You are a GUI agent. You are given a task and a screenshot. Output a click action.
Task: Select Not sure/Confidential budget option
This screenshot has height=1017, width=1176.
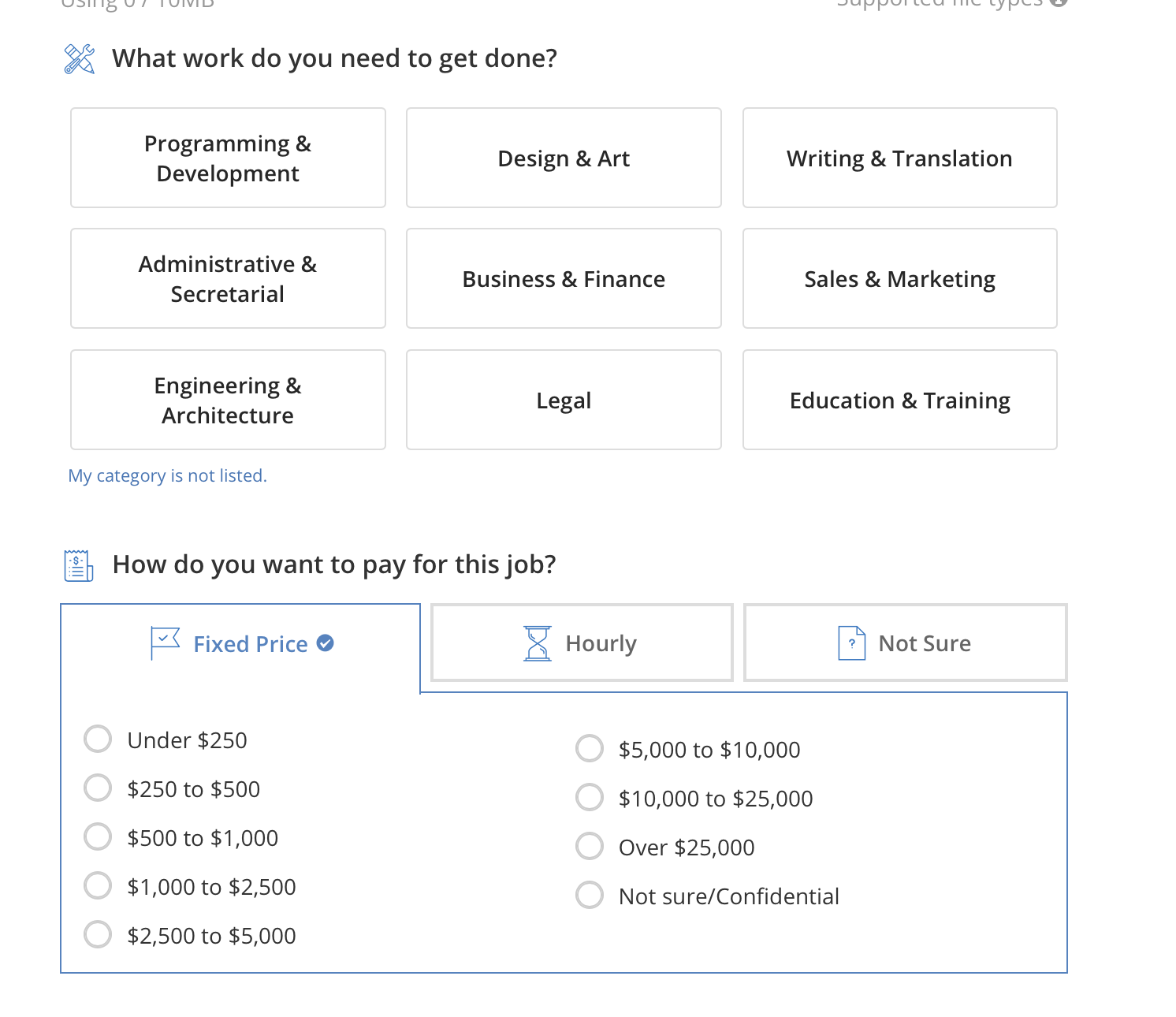[590, 896]
